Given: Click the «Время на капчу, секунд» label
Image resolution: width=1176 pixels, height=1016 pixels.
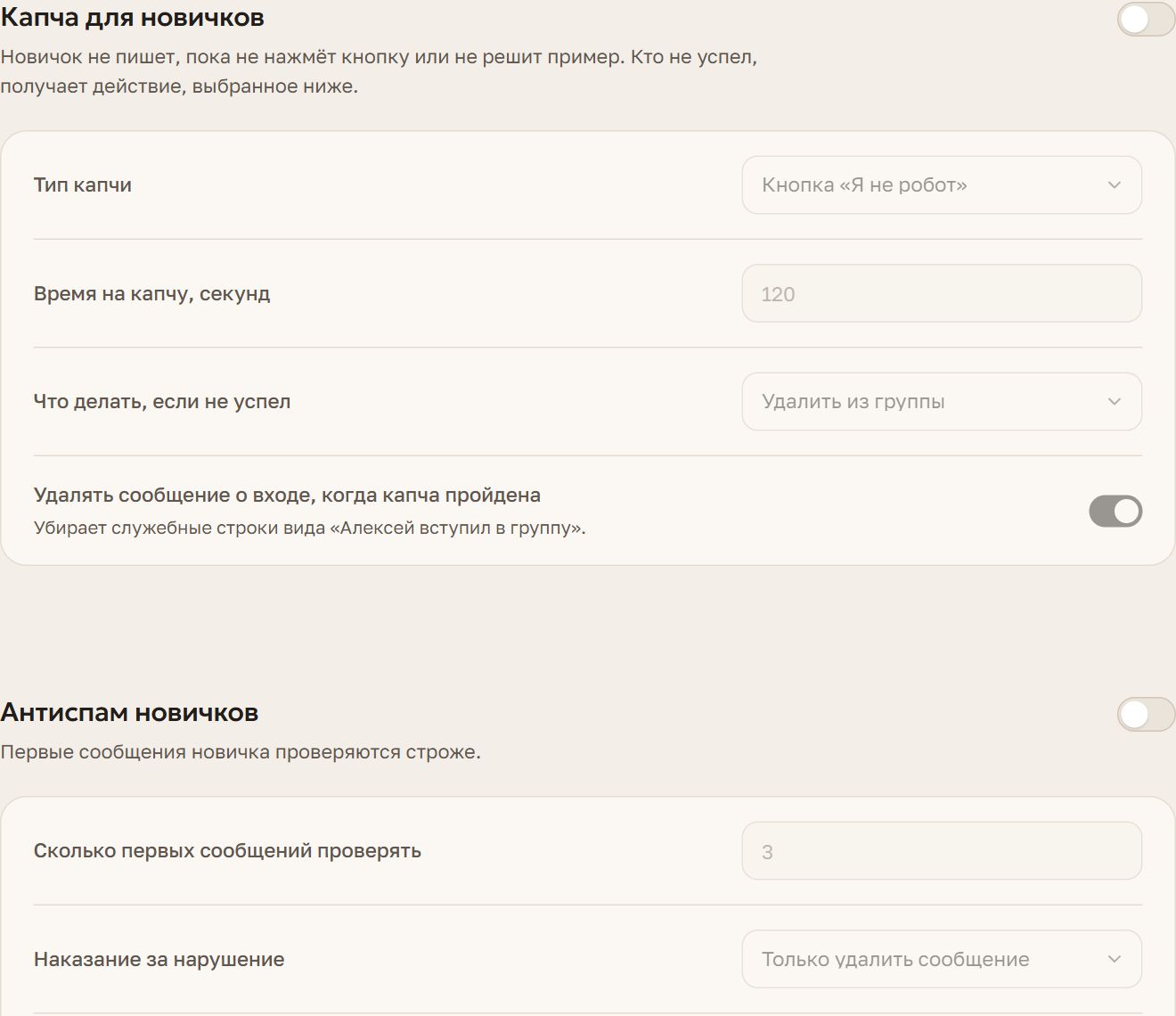Looking at the screenshot, I should point(152,293).
